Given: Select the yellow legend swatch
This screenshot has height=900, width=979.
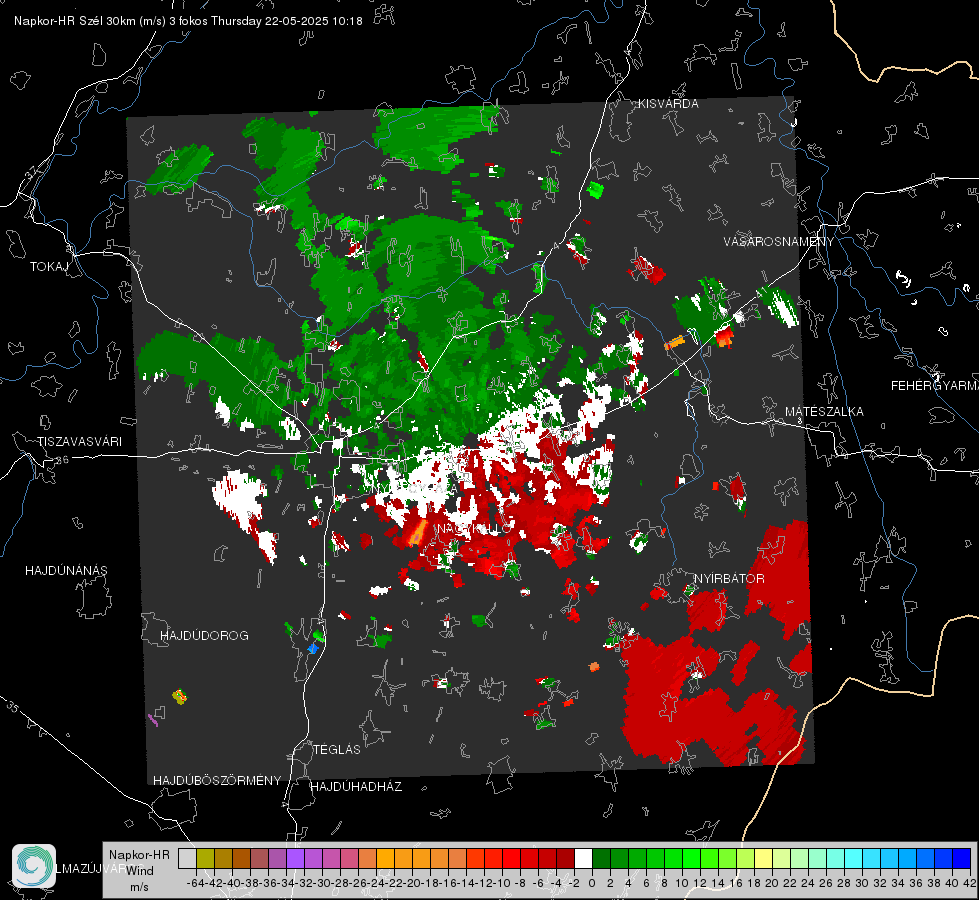Looking at the screenshot, I should coord(764,858).
